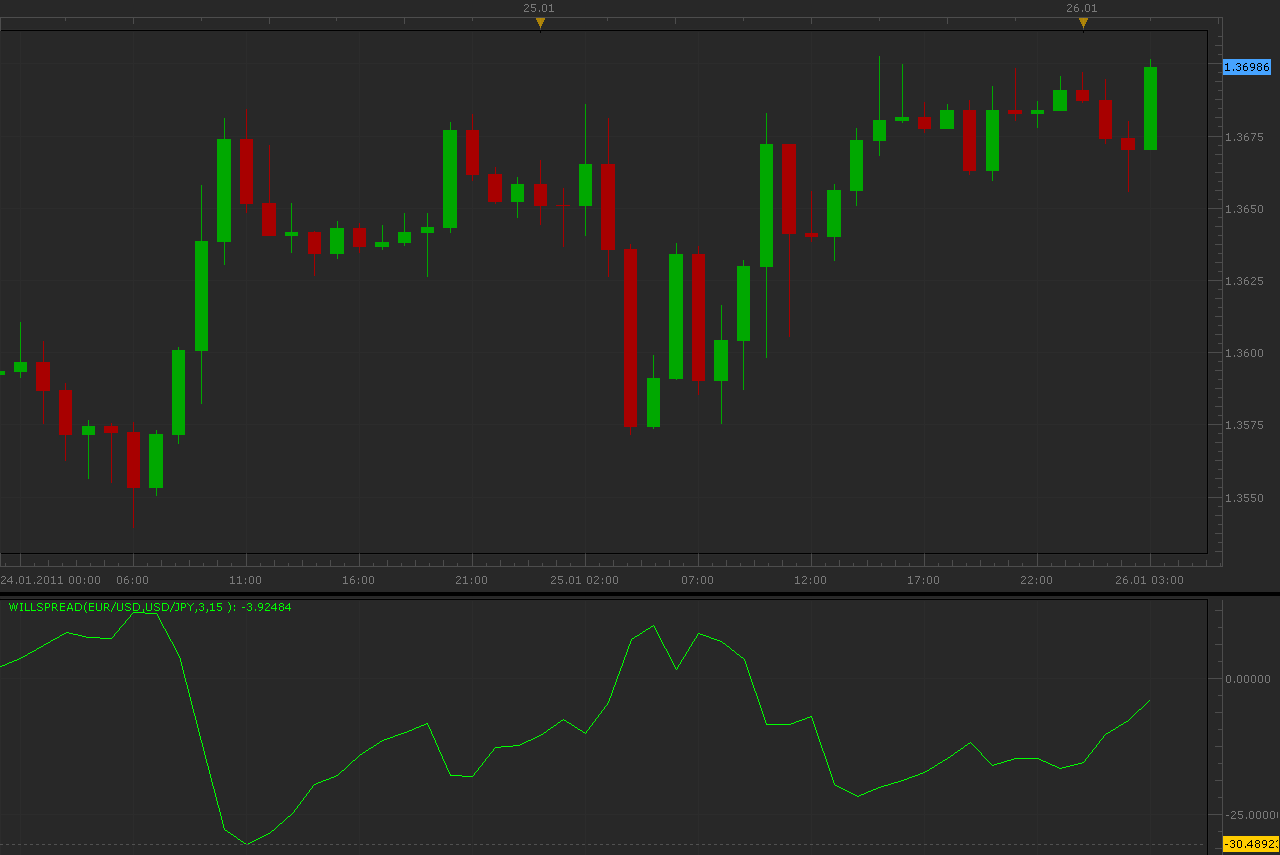Click the 1.3600 price axis label
Image resolution: width=1280 pixels, height=855 pixels.
coord(1244,353)
